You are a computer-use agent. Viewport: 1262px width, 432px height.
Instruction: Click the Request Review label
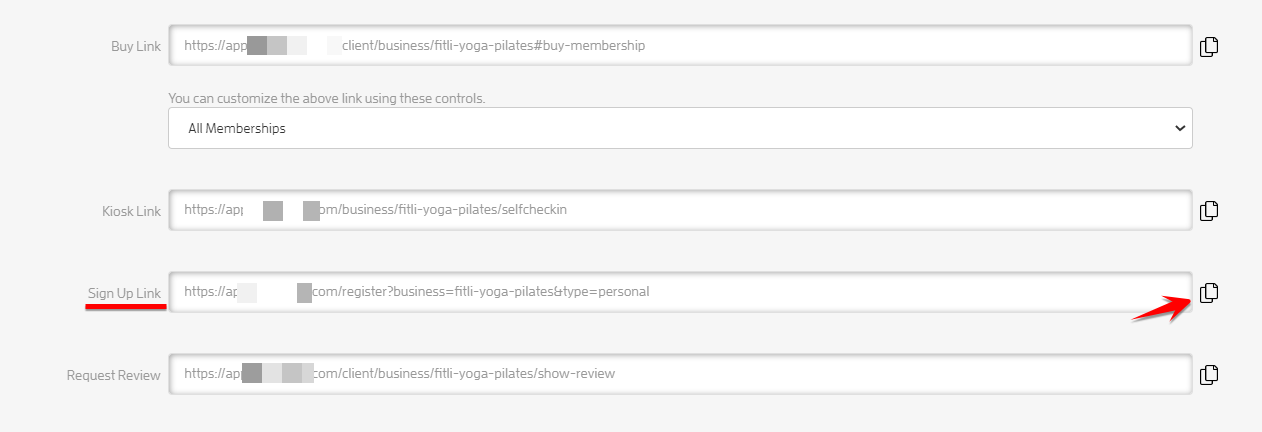click(x=113, y=375)
